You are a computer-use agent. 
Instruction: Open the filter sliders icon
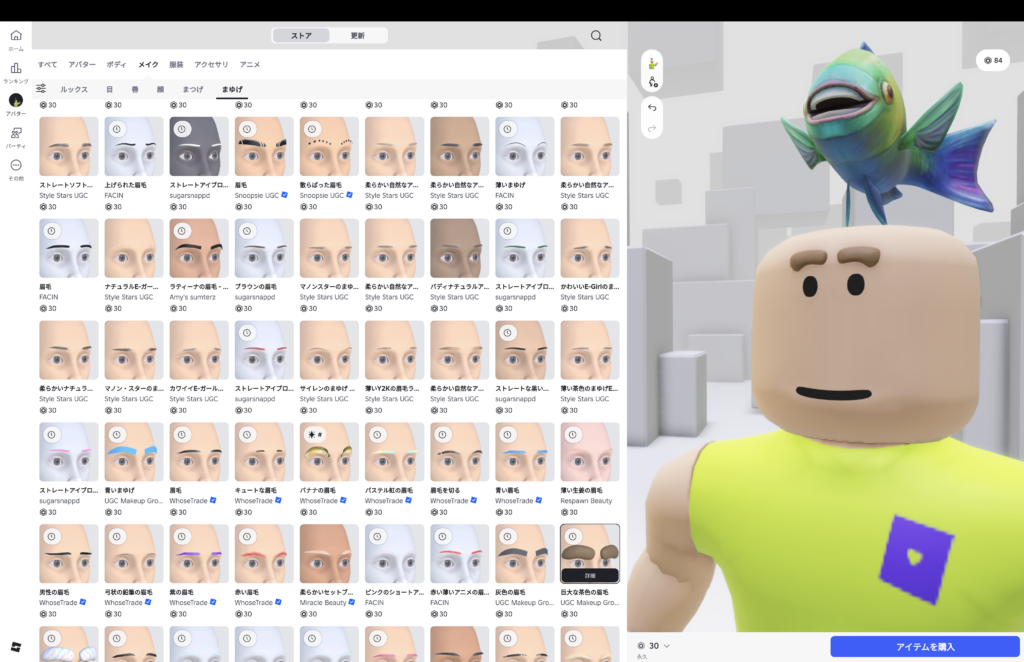tap(41, 89)
